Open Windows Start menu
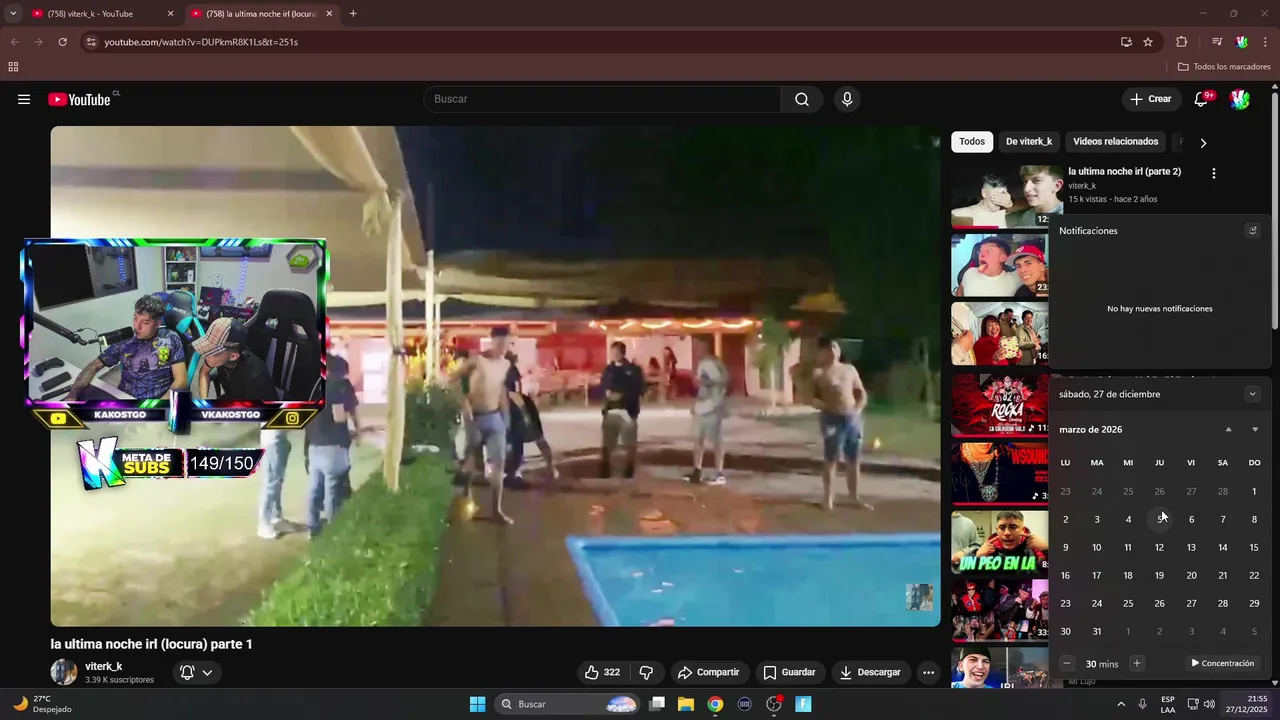 tap(477, 704)
